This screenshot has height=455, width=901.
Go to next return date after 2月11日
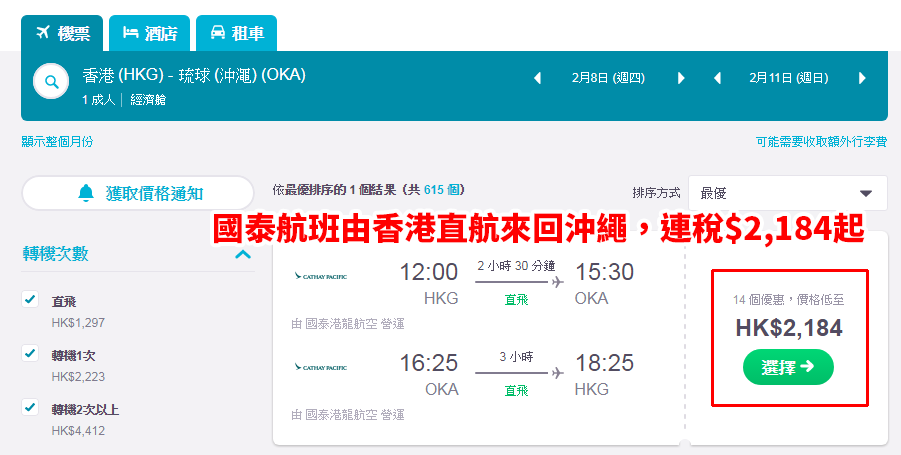[862, 78]
